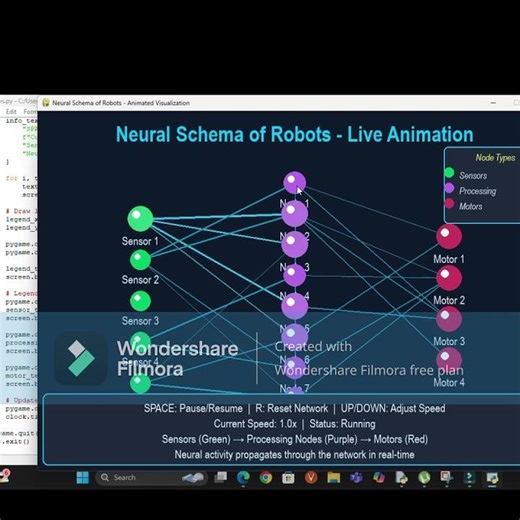520x520 pixels.
Task: Click the green Sensor 2 node
Action: click(140, 260)
